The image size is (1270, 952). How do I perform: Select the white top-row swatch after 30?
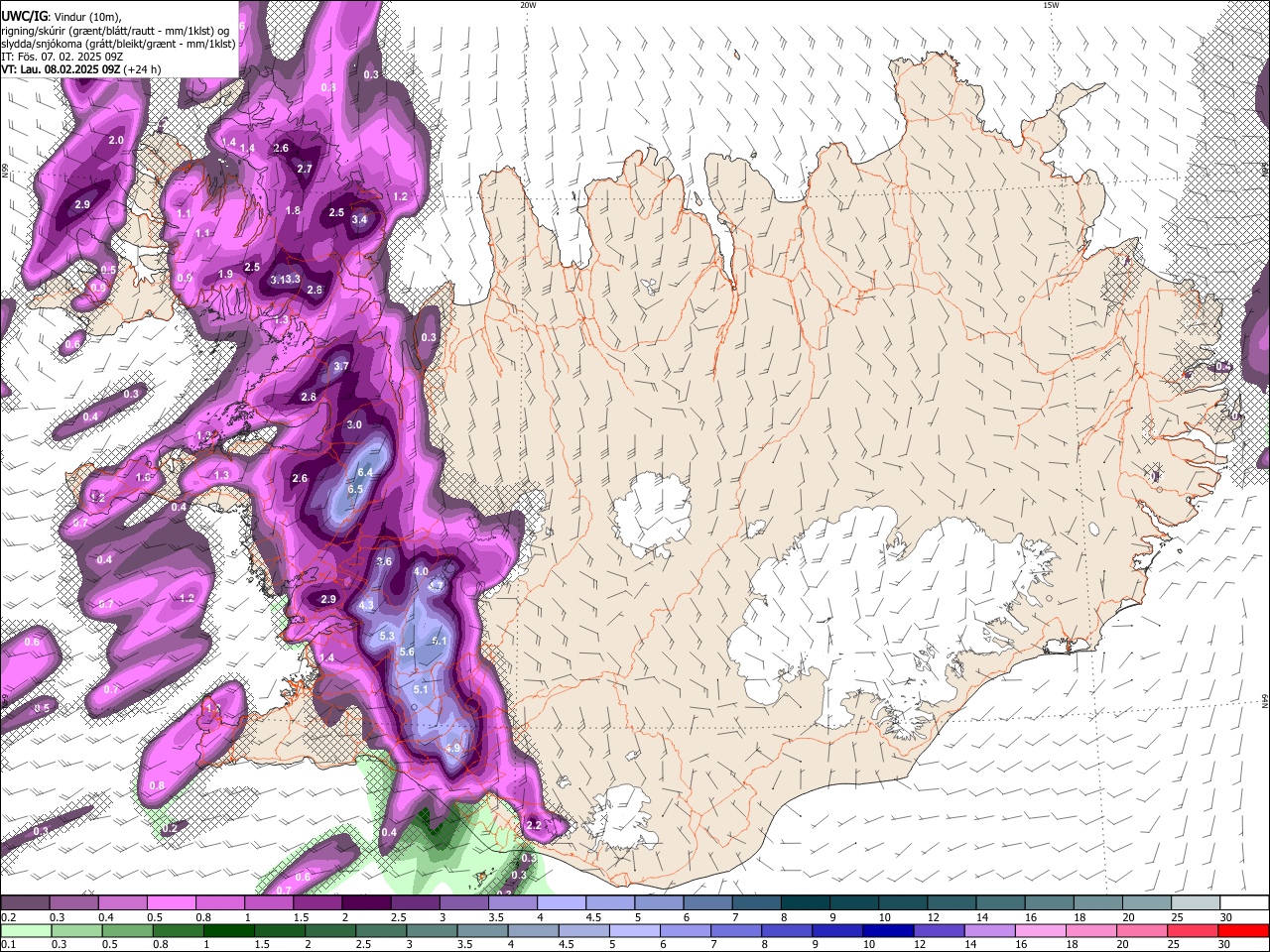click(1244, 903)
